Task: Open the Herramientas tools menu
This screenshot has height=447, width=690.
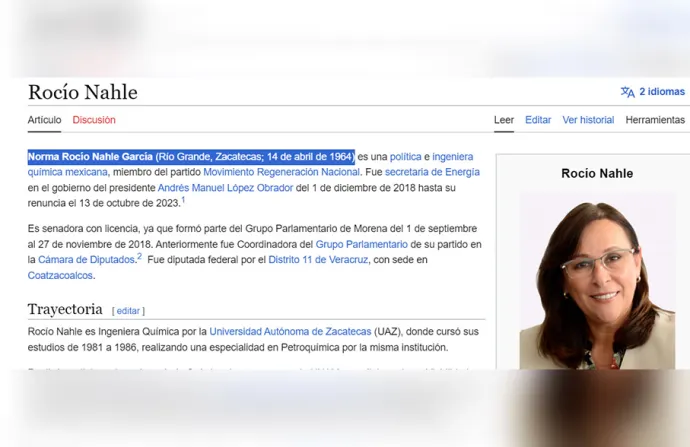Action: tap(655, 120)
